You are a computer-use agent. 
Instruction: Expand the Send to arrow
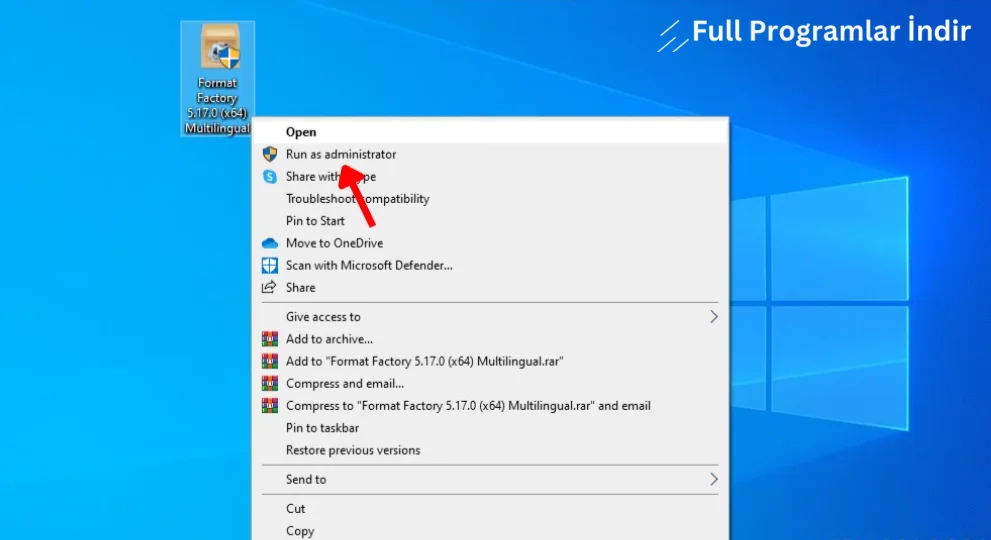pyautogui.click(x=714, y=479)
